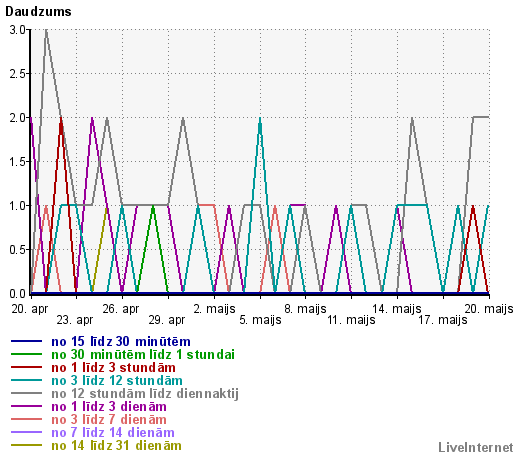Image resolution: width=520 pixels, height=457 pixels.
Task: Click the 'Daudzums' axis title
Action: click(38, 12)
